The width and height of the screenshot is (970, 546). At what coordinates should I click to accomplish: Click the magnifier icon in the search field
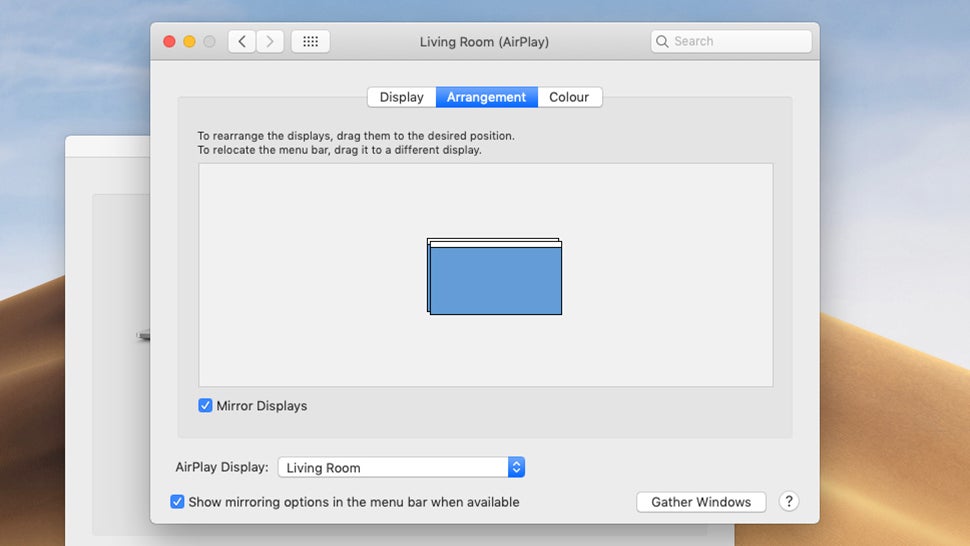662,41
